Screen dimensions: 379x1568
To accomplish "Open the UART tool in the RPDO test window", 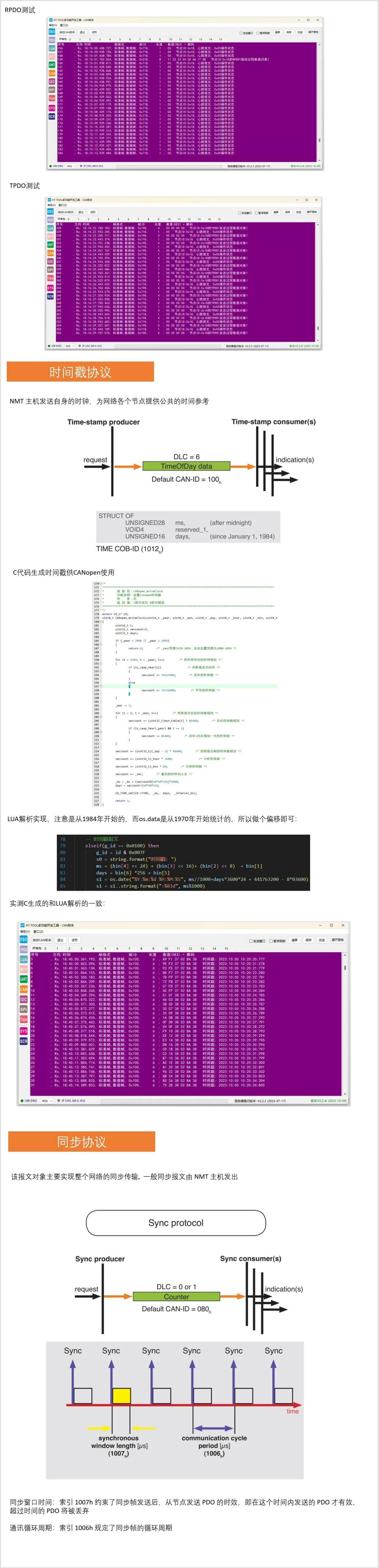I will coord(52,65).
